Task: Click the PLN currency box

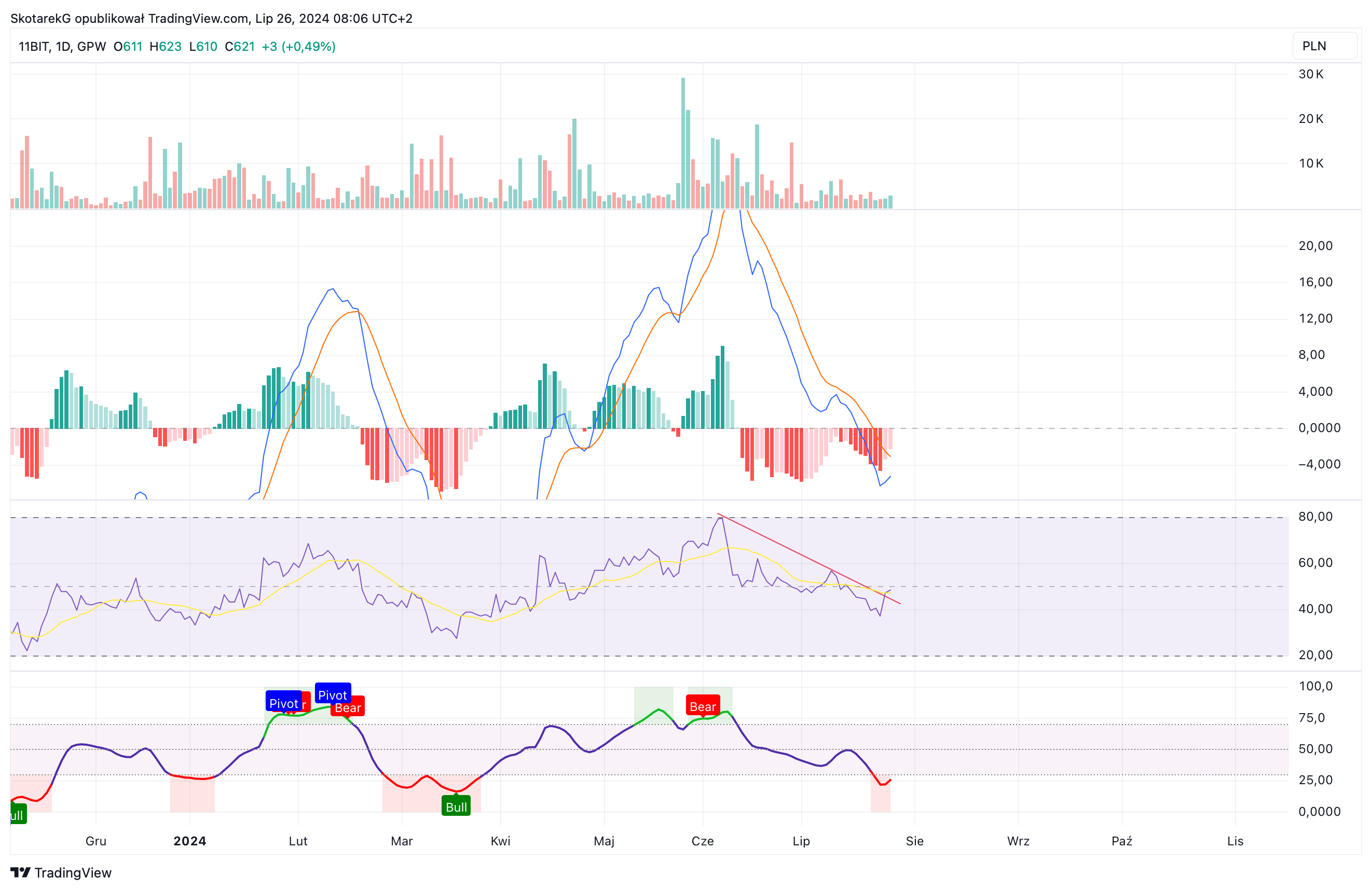Action: point(1324,46)
